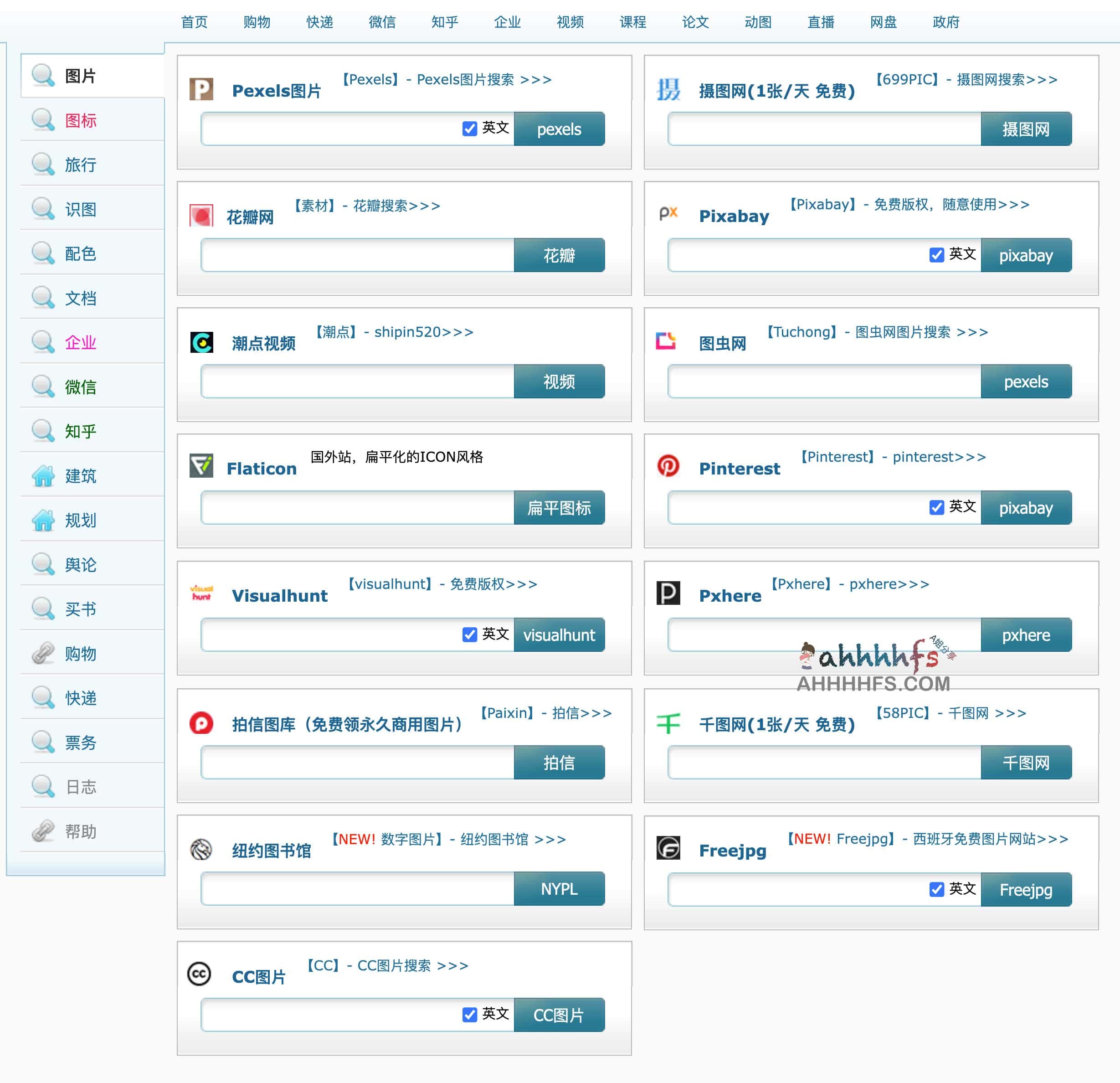The height and width of the screenshot is (1083, 1120).
Task: Uncheck 英文 checkbox in Pexels search
Action: [469, 129]
